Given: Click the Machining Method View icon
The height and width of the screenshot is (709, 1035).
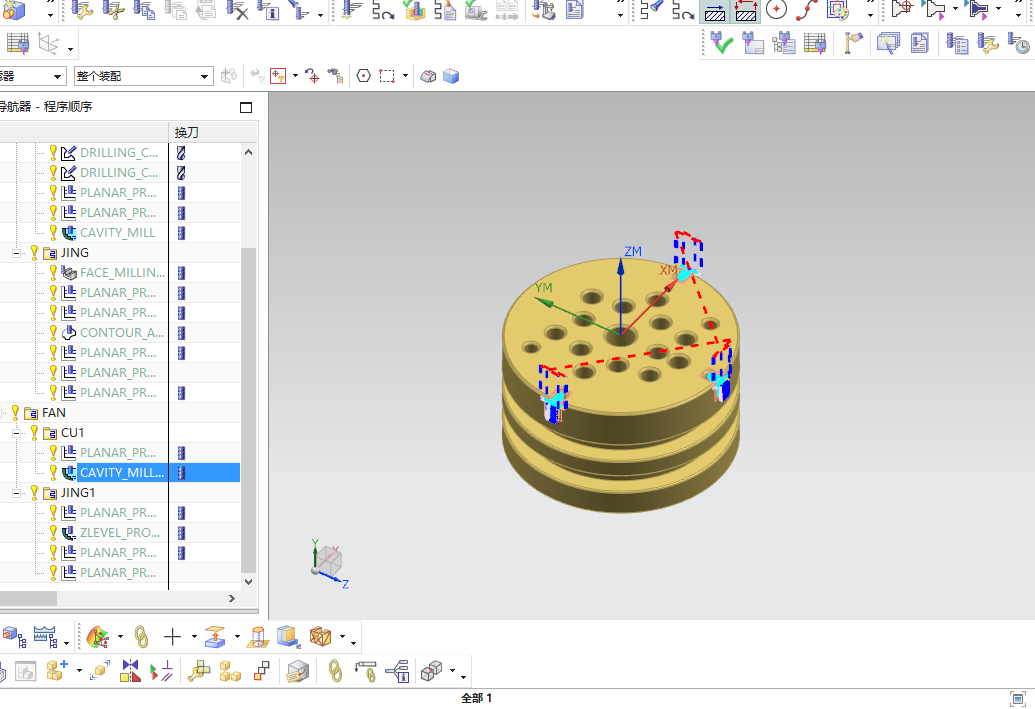Looking at the screenshot, I should [815, 44].
